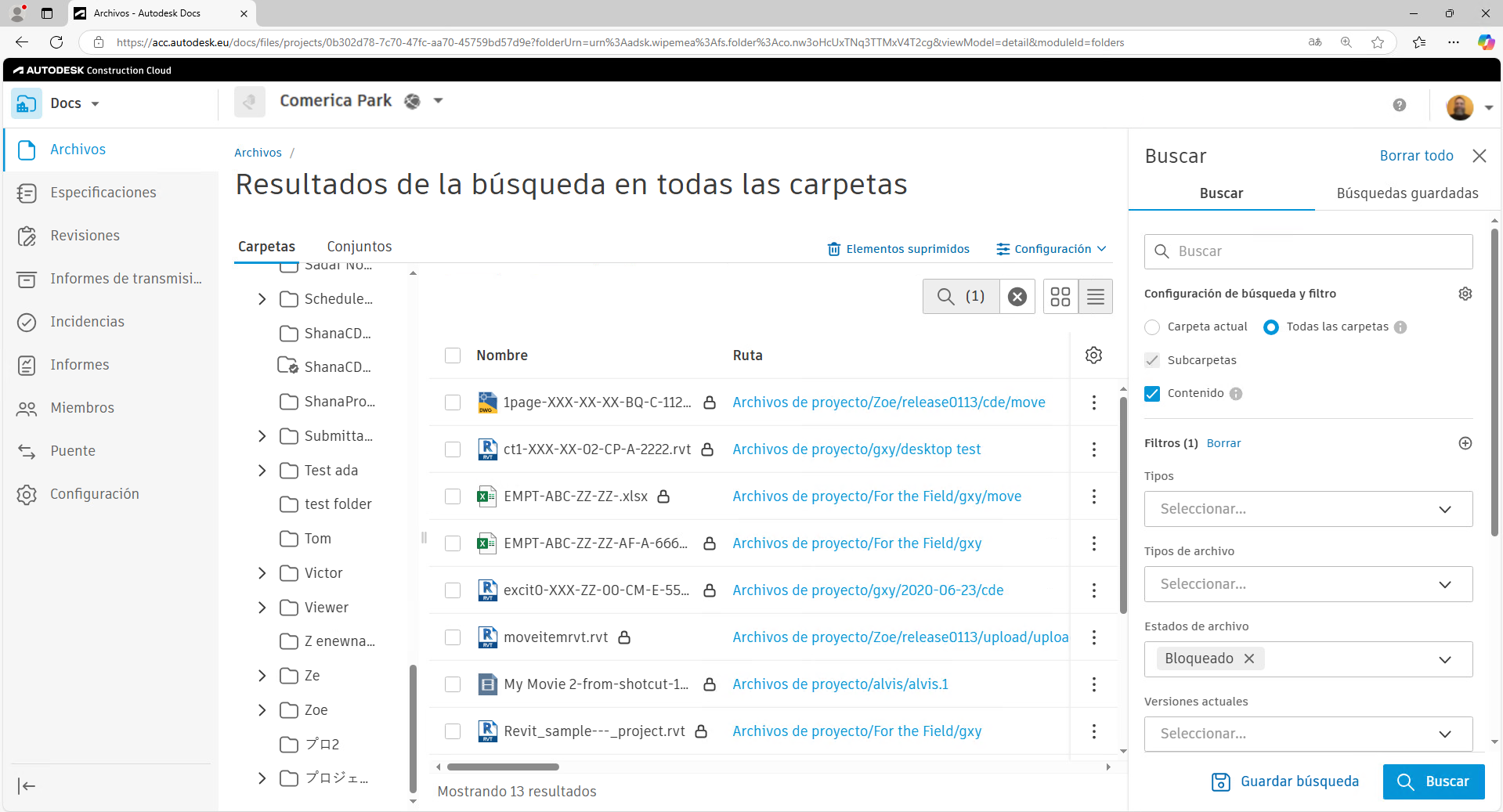The image size is (1503, 812).
Task: Open the Versiones actuales dropdown
Action: pyautogui.click(x=1306, y=734)
